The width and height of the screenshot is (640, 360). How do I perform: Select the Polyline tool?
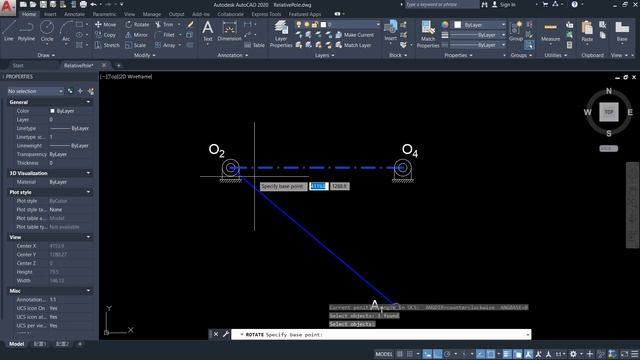[x=26, y=31]
